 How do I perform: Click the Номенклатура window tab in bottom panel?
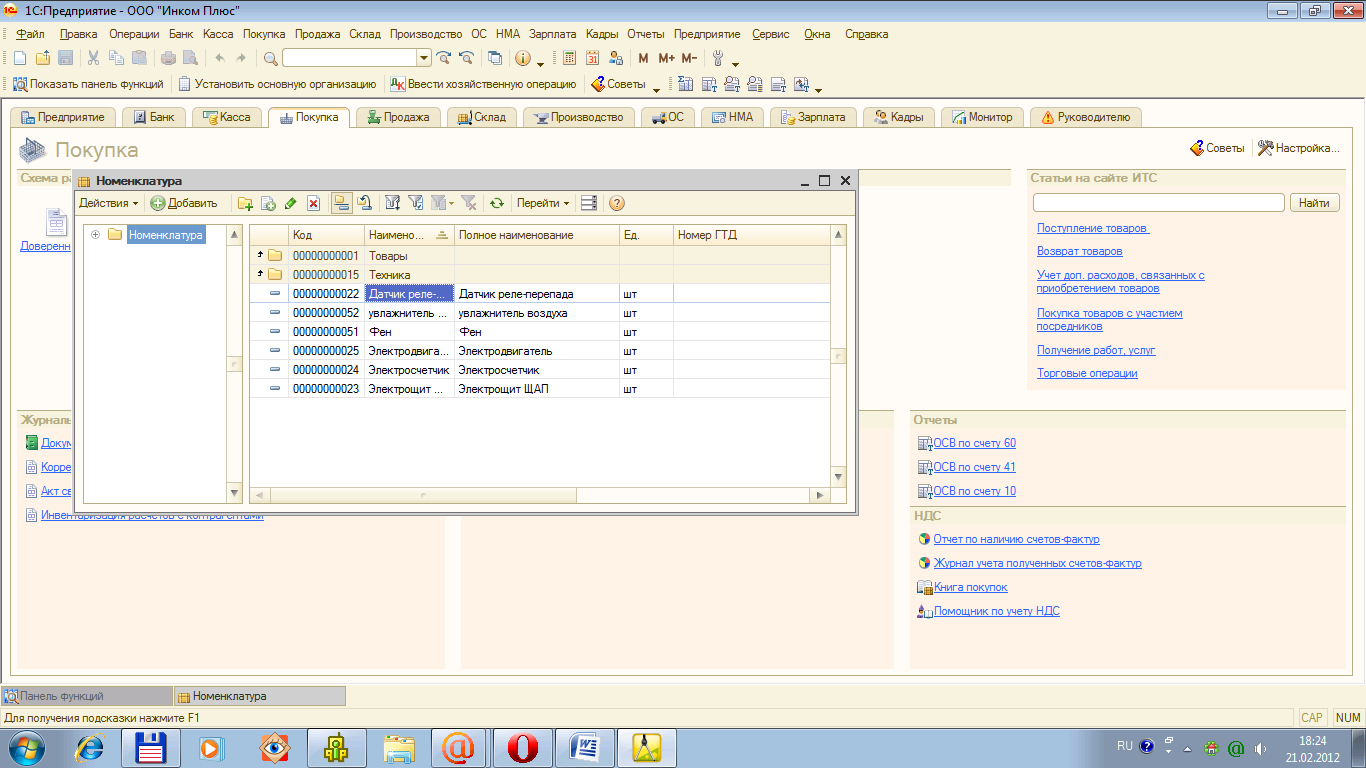click(x=259, y=696)
